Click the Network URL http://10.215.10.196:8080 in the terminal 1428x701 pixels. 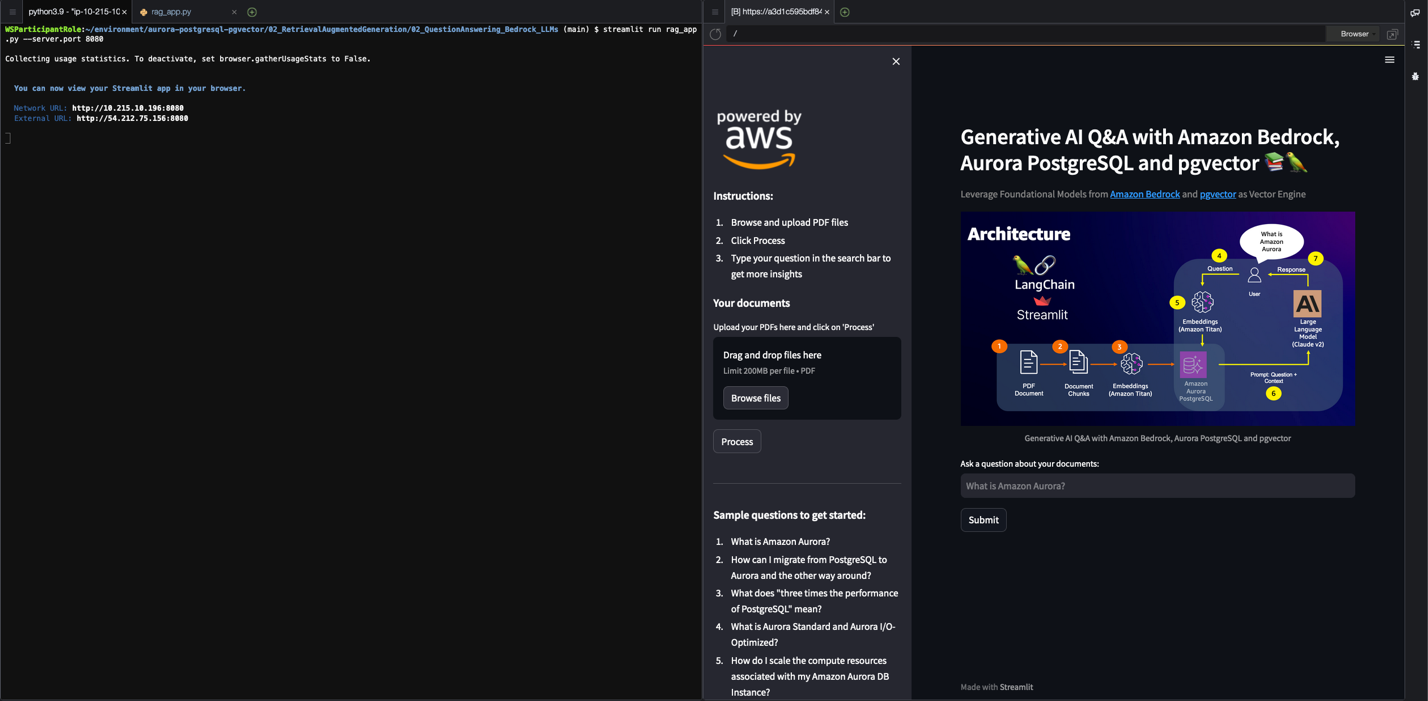coord(128,108)
